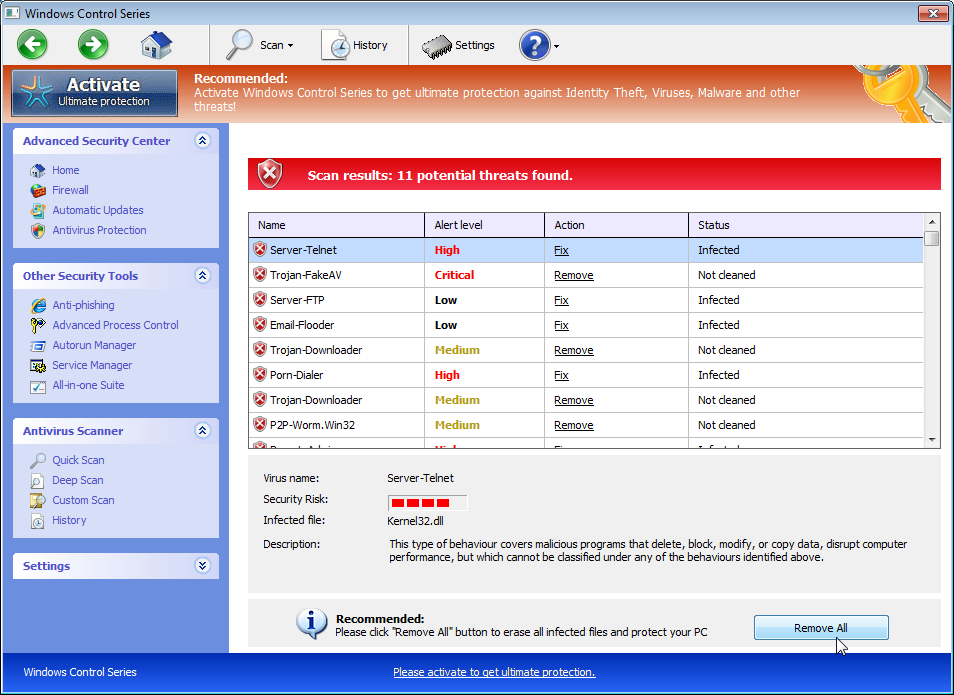Open History under Antivirus Scanner
Viewport: 954px width, 695px height.
pos(69,521)
